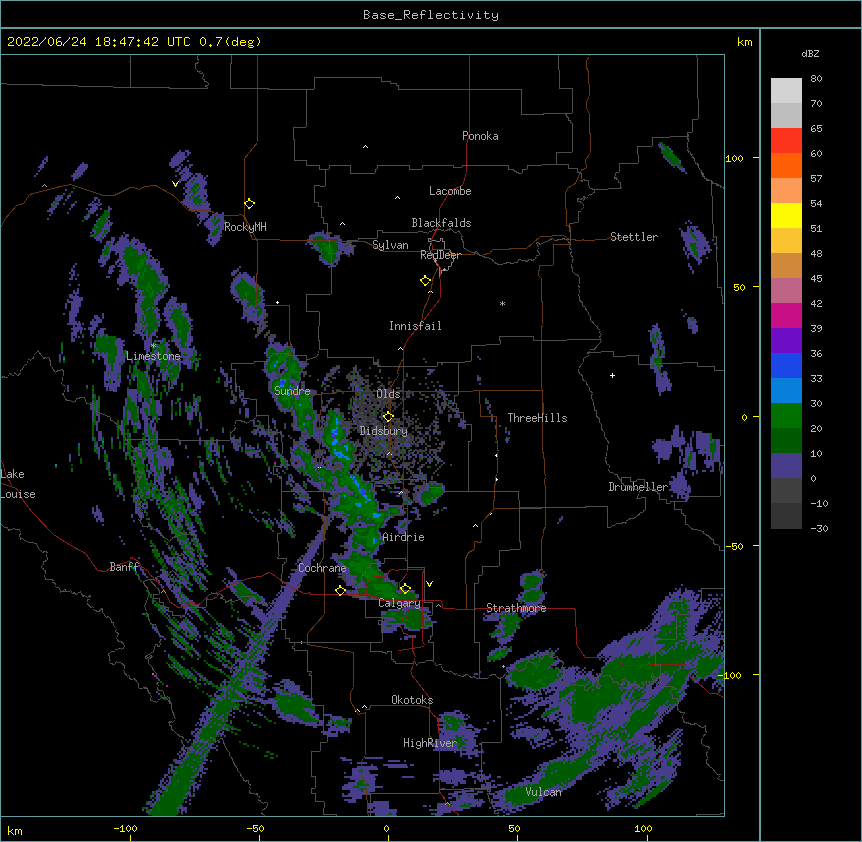Click the RockyMH label
The width and height of the screenshot is (862, 842).
tap(245, 227)
